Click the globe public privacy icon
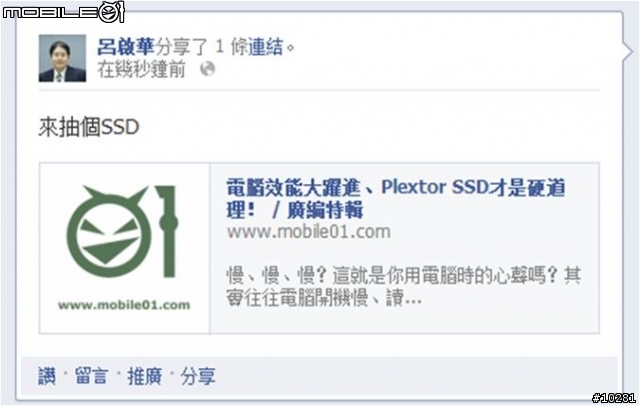This screenshot has height=406, width=640. [x=207, y=69]
